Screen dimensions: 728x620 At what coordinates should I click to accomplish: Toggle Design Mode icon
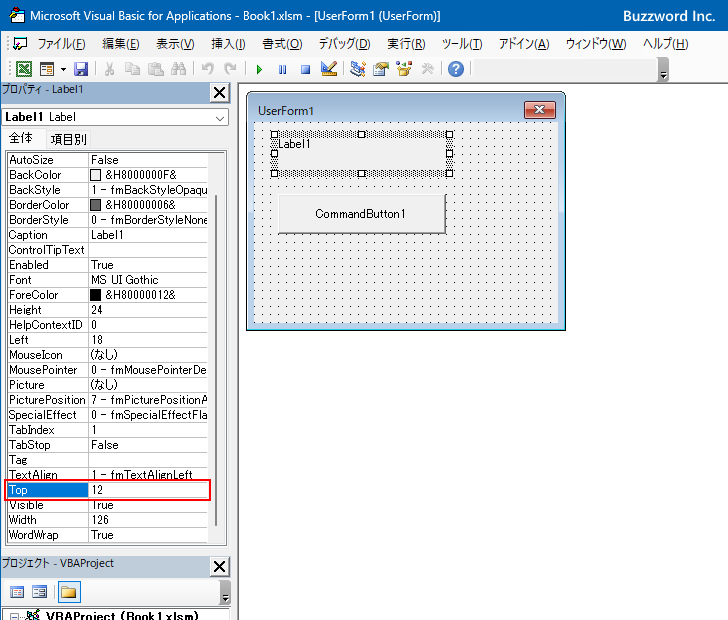329,69
